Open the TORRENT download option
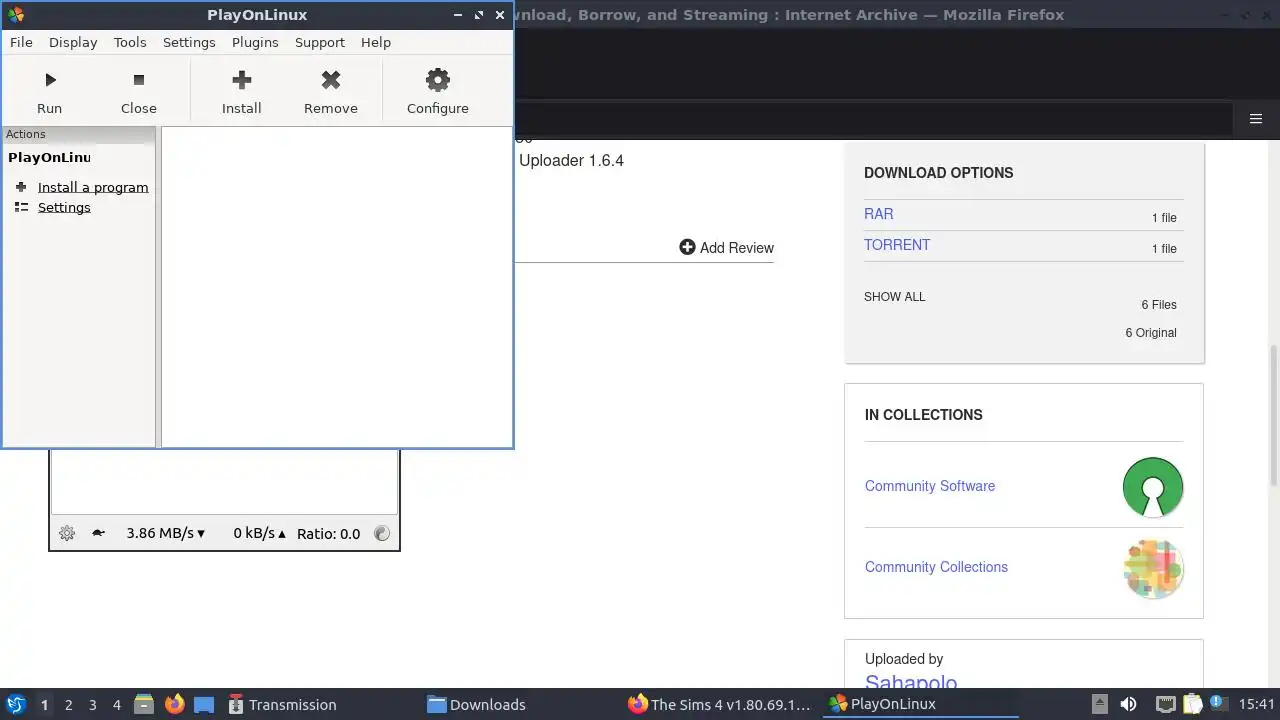Image resolution: width=1280 pixels, height=720 pixels. click(x=897, y=245)
